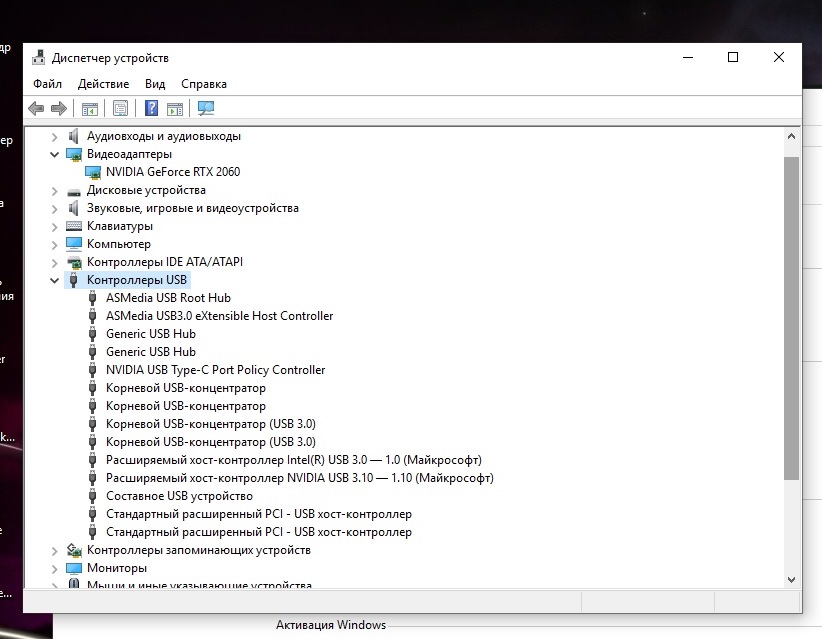The height and width of the screenshot is (639, 822).
Task: Expand the Компьютер node
Action: (x=55, y=245)
